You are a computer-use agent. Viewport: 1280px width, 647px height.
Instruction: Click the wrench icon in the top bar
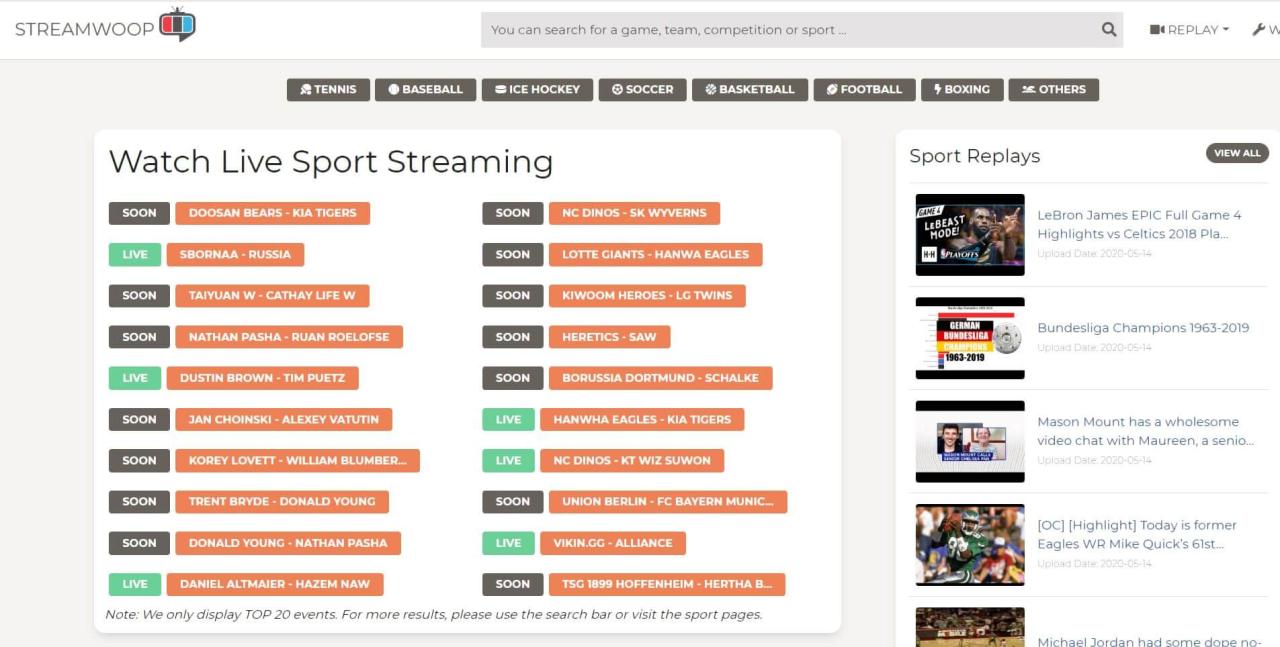tap(1259, 29)
